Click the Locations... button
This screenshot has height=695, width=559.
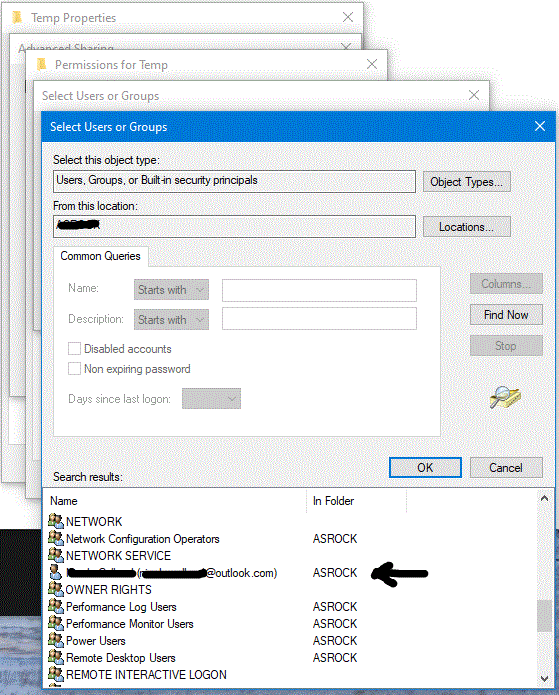[466, 227]
